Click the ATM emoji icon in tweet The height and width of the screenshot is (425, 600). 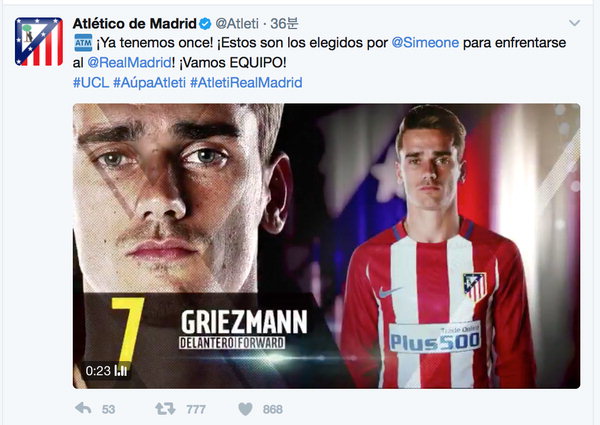pyautogui.click(x=83, y=43)
